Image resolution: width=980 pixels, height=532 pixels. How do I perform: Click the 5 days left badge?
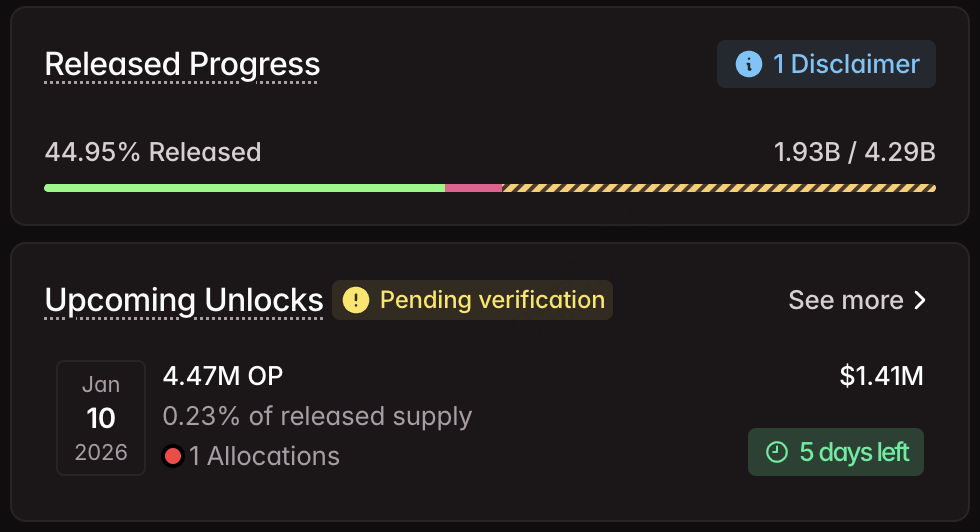pyautogui.click(x=835, y=452)
